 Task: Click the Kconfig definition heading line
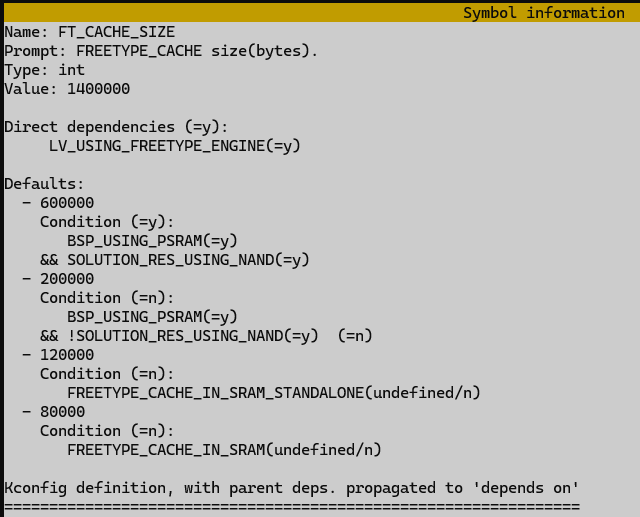tap(291, 488)
